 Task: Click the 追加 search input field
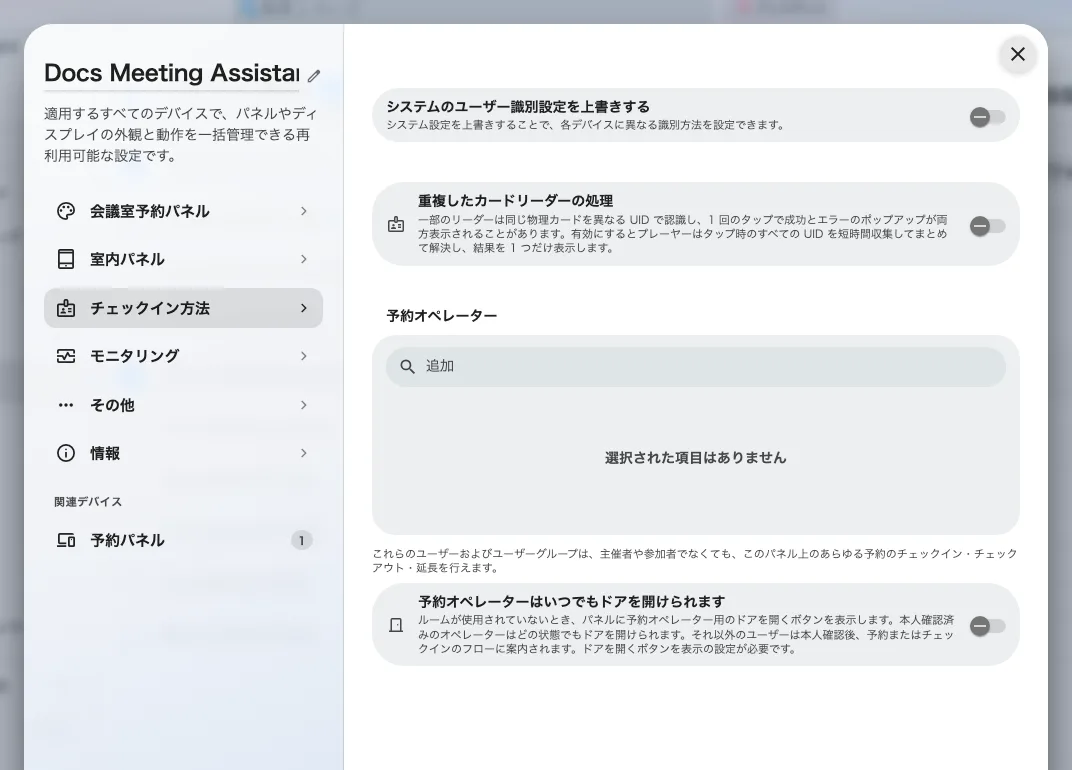pos(695,367)
